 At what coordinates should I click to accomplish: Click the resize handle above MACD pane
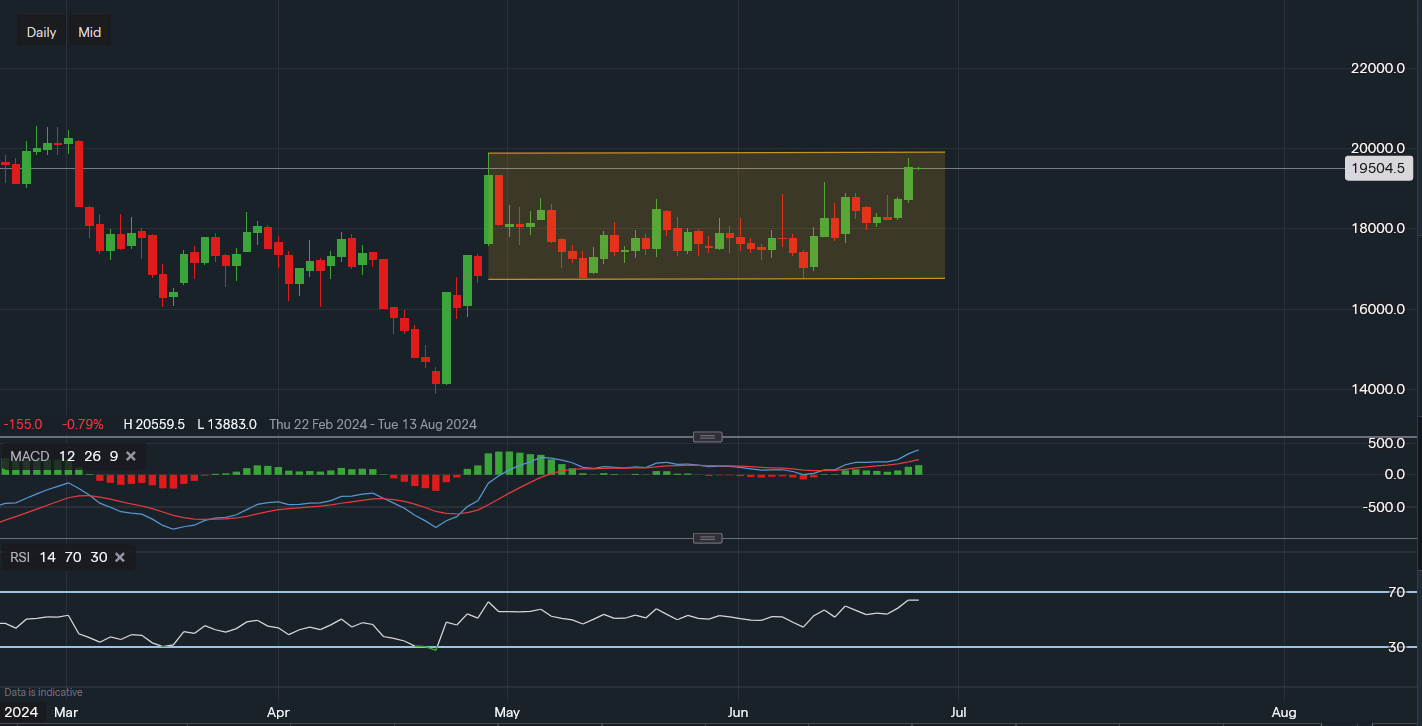point(707,437)
